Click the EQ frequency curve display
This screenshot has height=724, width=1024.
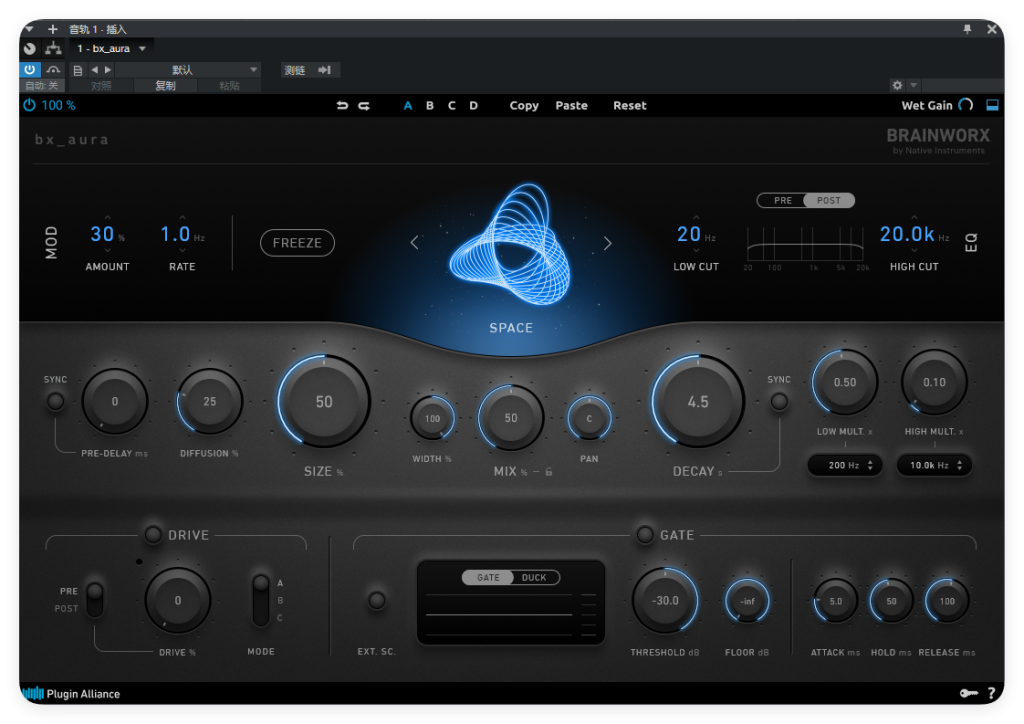tap(805, 245)
